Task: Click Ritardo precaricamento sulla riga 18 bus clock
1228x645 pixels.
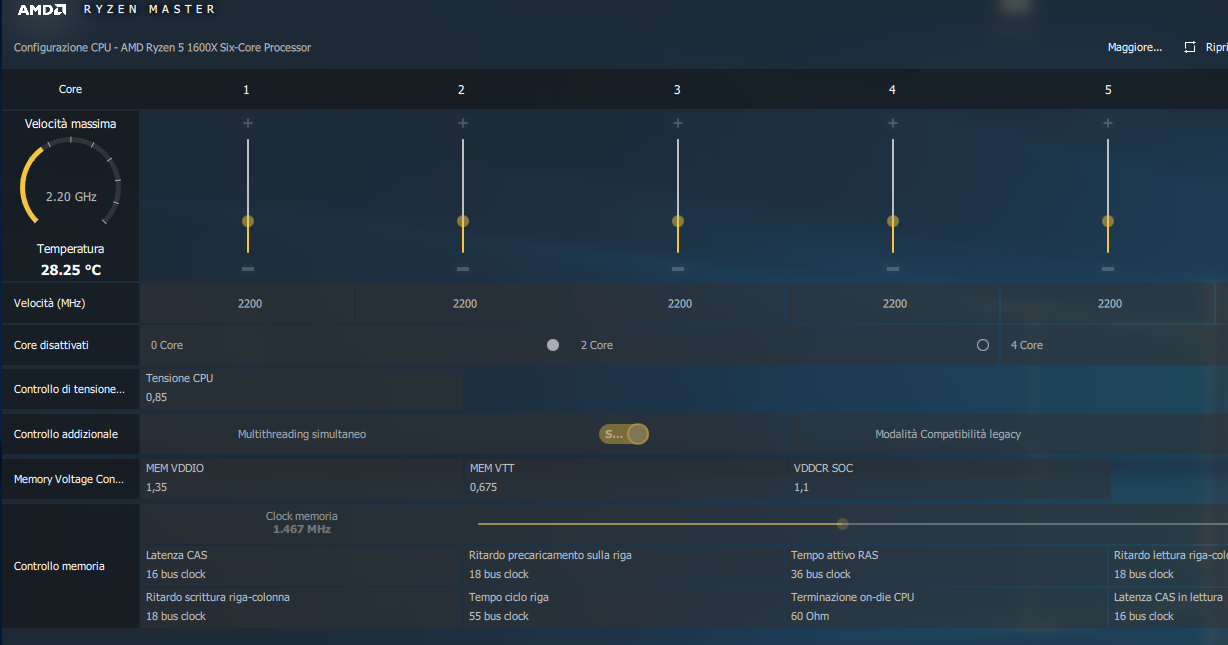Action: point(499,574)
